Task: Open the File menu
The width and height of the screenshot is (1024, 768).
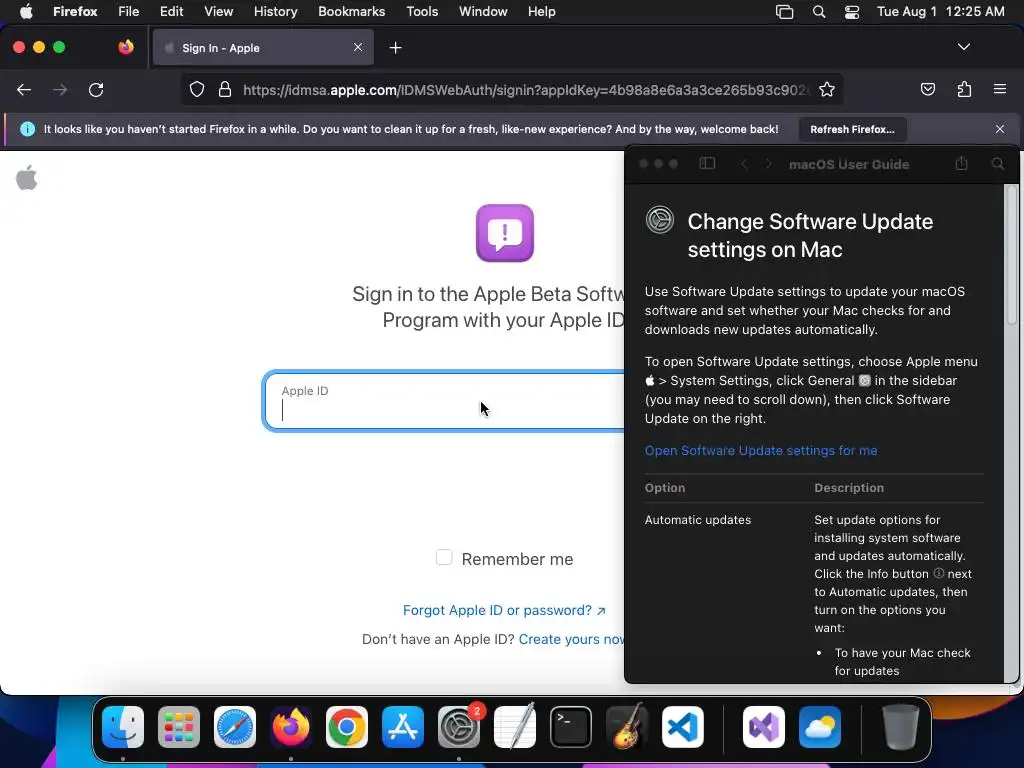Action: [128, 12]
